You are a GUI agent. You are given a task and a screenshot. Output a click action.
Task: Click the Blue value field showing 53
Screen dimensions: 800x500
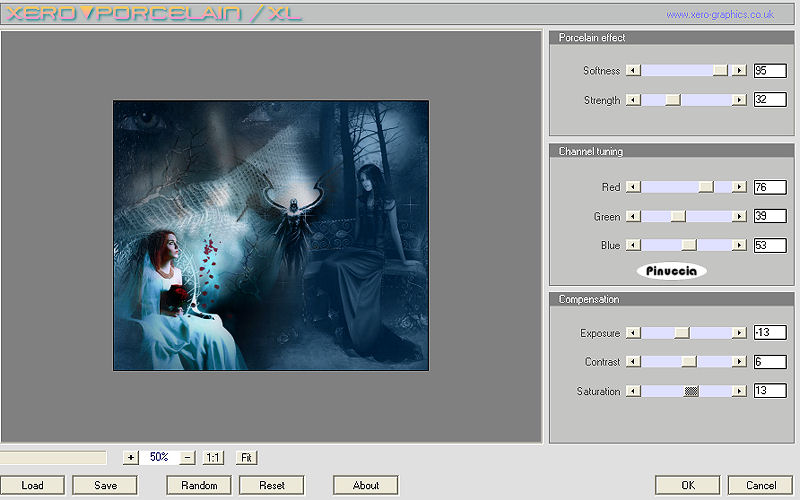click(x=770, y=245)
